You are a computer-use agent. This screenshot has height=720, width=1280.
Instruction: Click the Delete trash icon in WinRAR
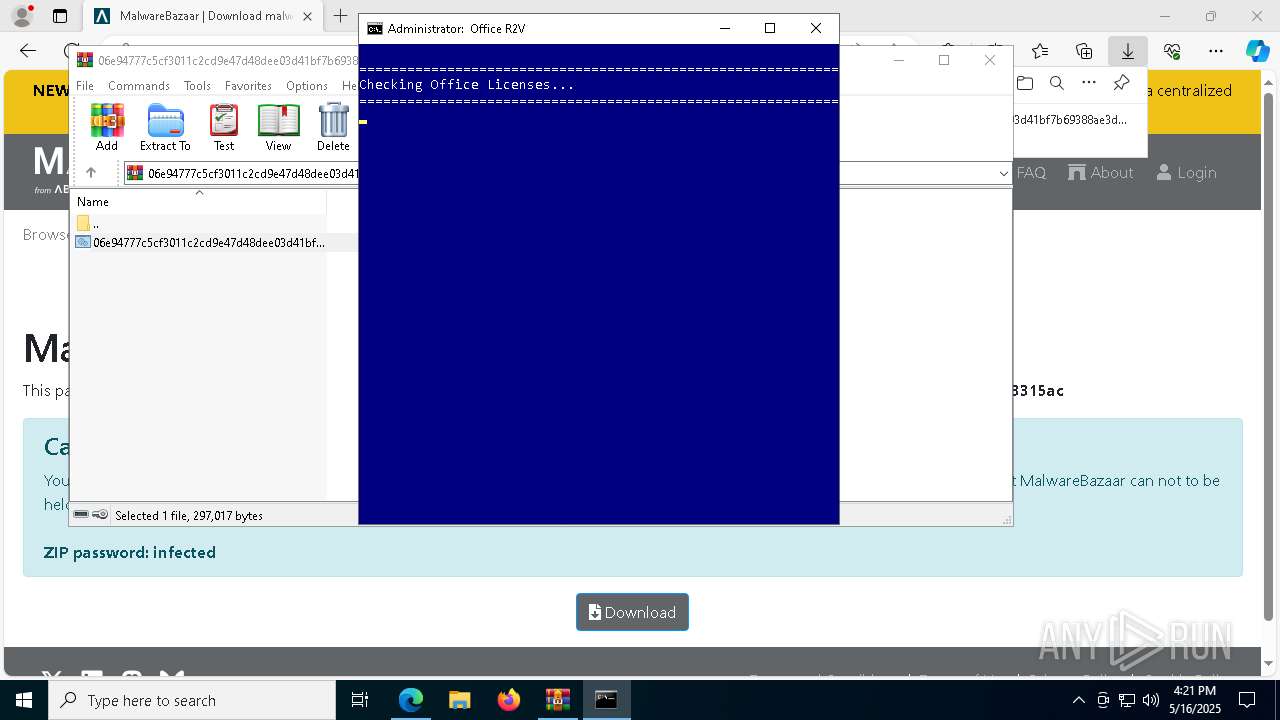point(333,127)
